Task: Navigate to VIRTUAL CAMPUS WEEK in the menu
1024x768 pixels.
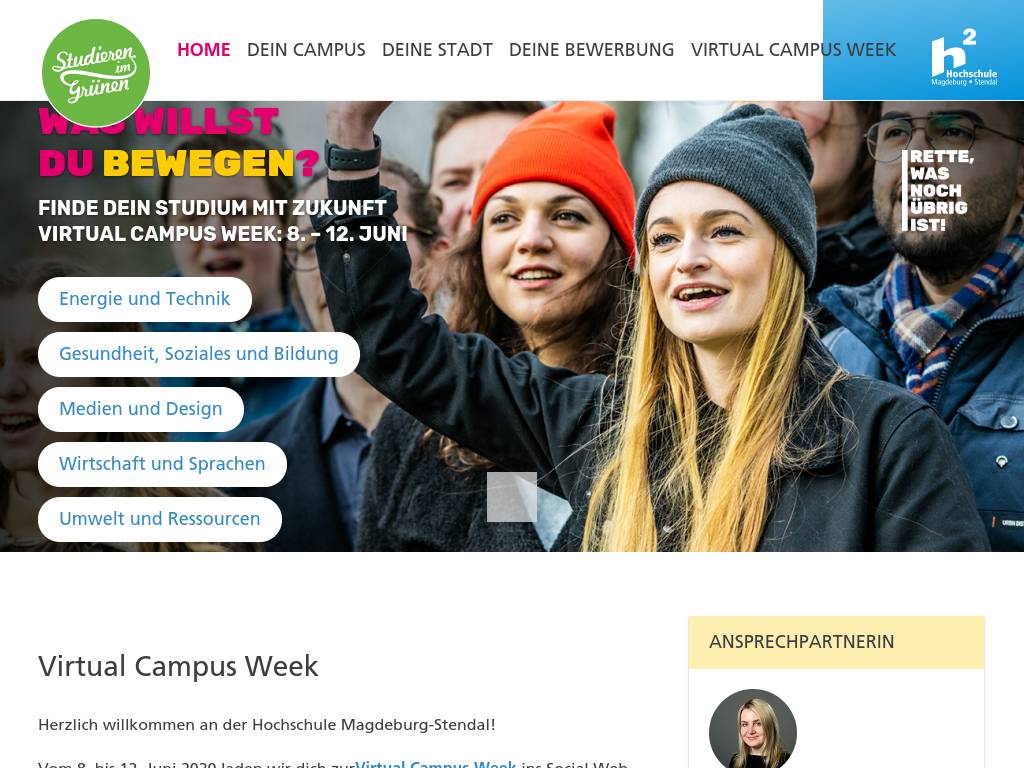Action: coord(793,50)
